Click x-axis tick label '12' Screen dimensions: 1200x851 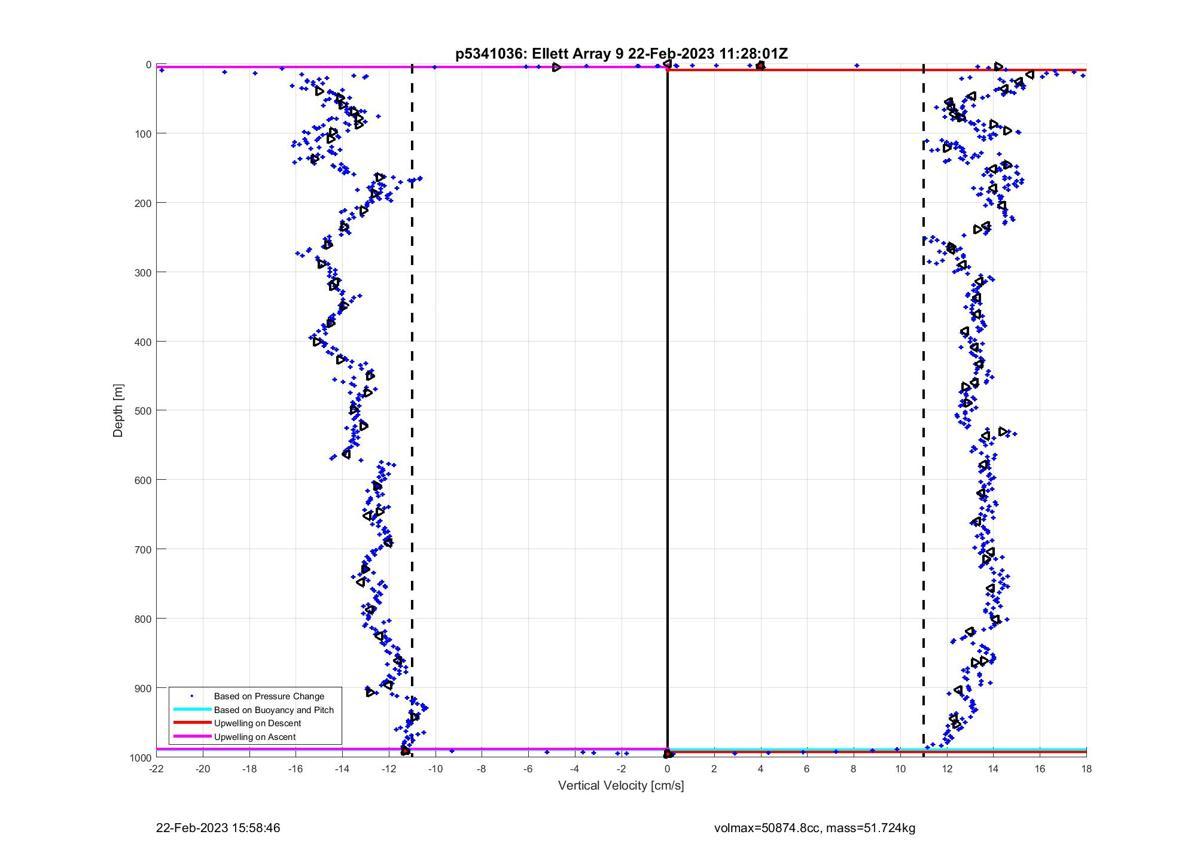pos(947,769)
